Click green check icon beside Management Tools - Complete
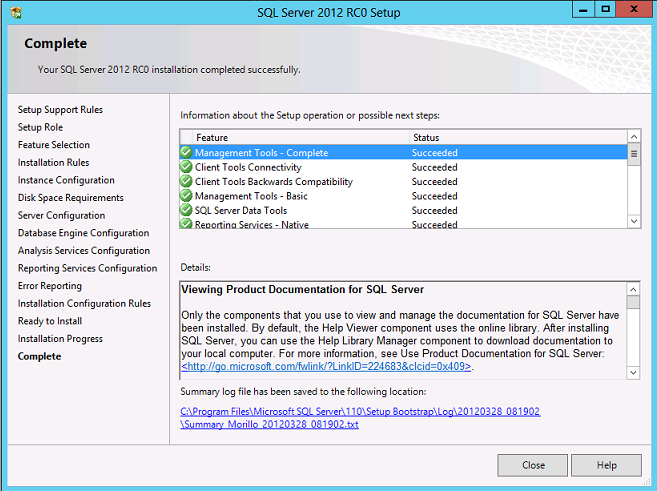 pos(186,152)
